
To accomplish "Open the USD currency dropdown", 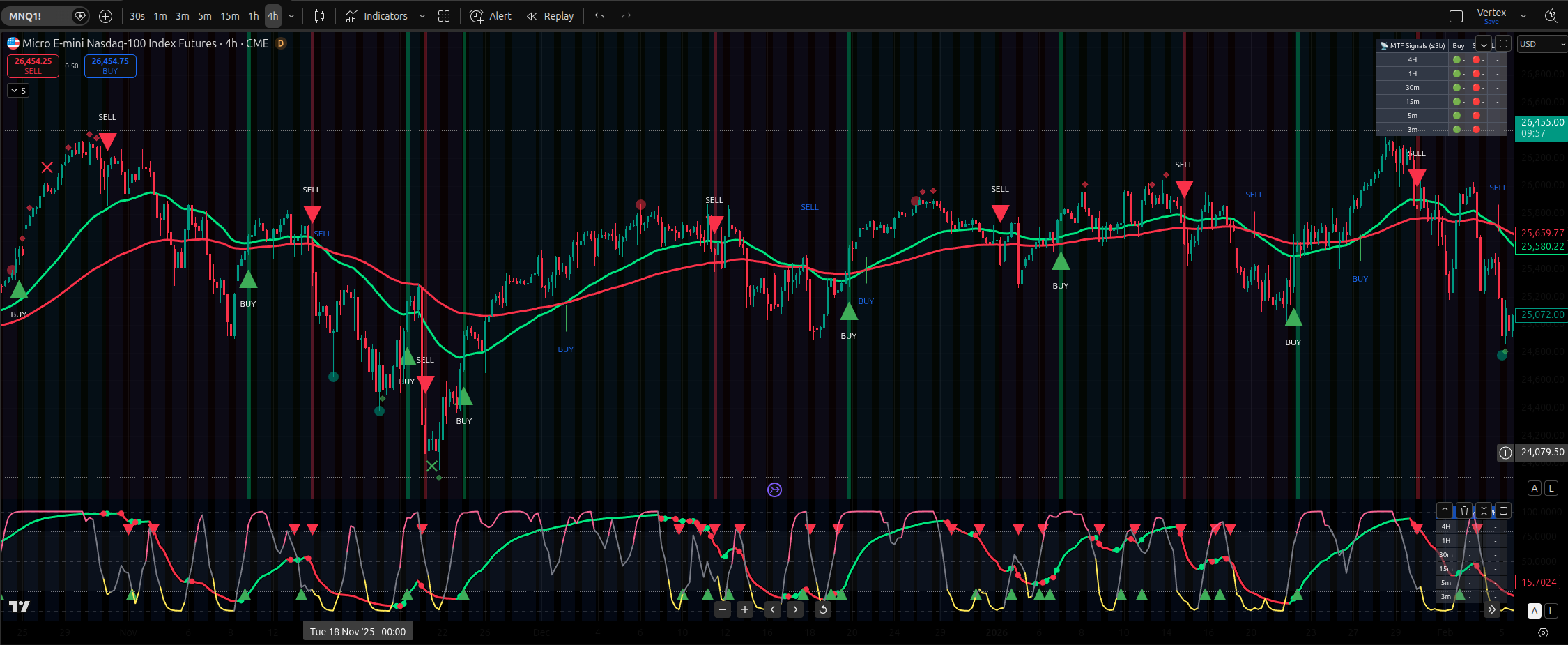I will click(x=1542, y=44).
